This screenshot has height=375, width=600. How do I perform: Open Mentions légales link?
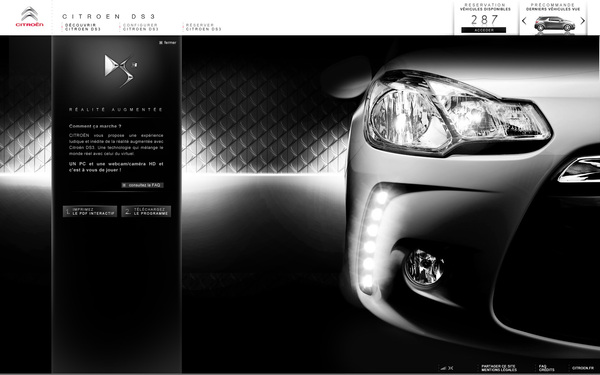click(x=499, y=370)
